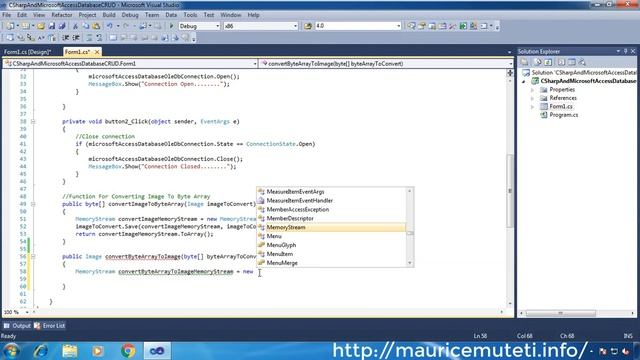Click the Increase Indent toolbar icon
The width and height of the screenshot is (640, 360).
[76, 38]
